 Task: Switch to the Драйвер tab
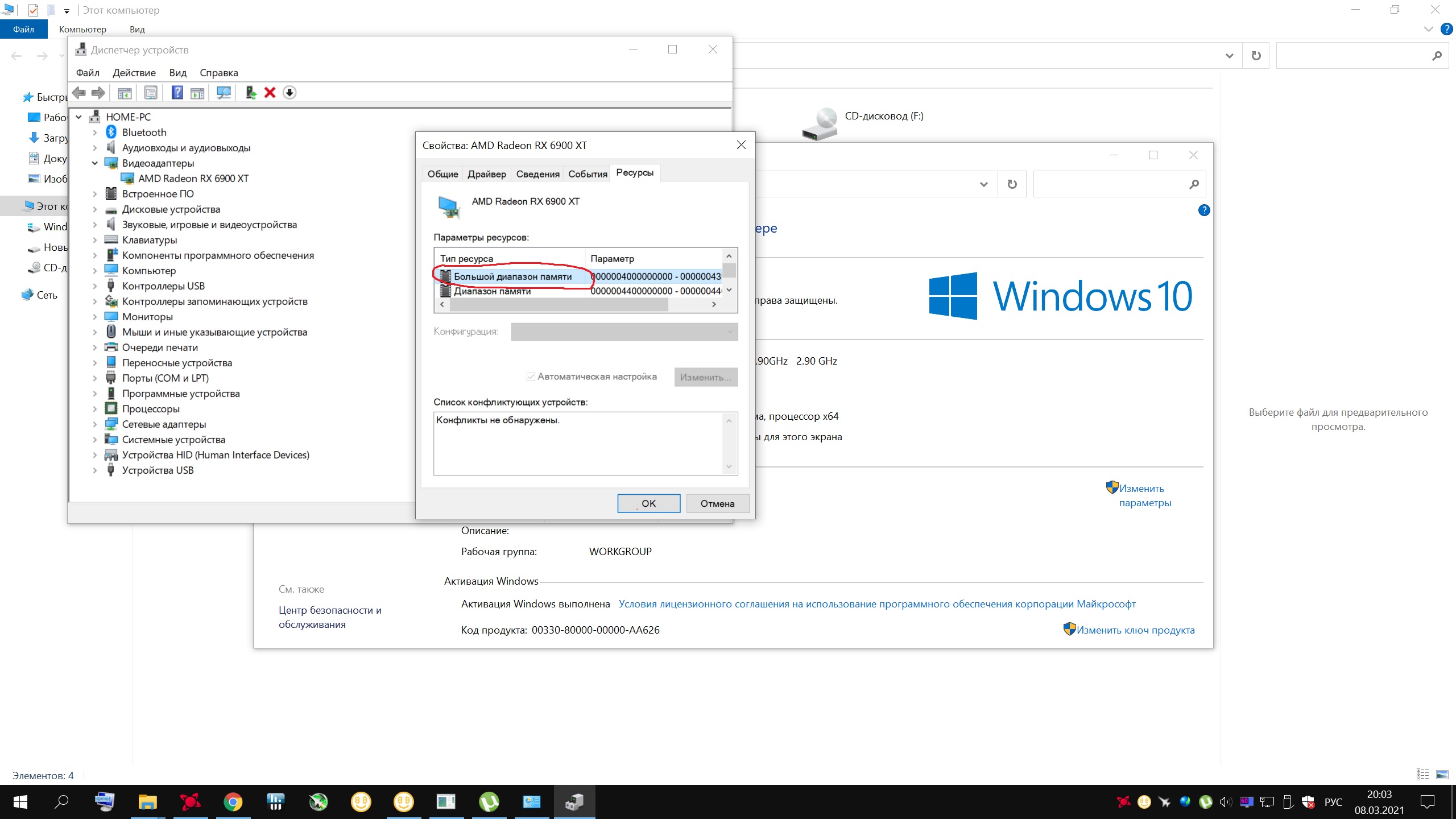[x=486, y=174]
